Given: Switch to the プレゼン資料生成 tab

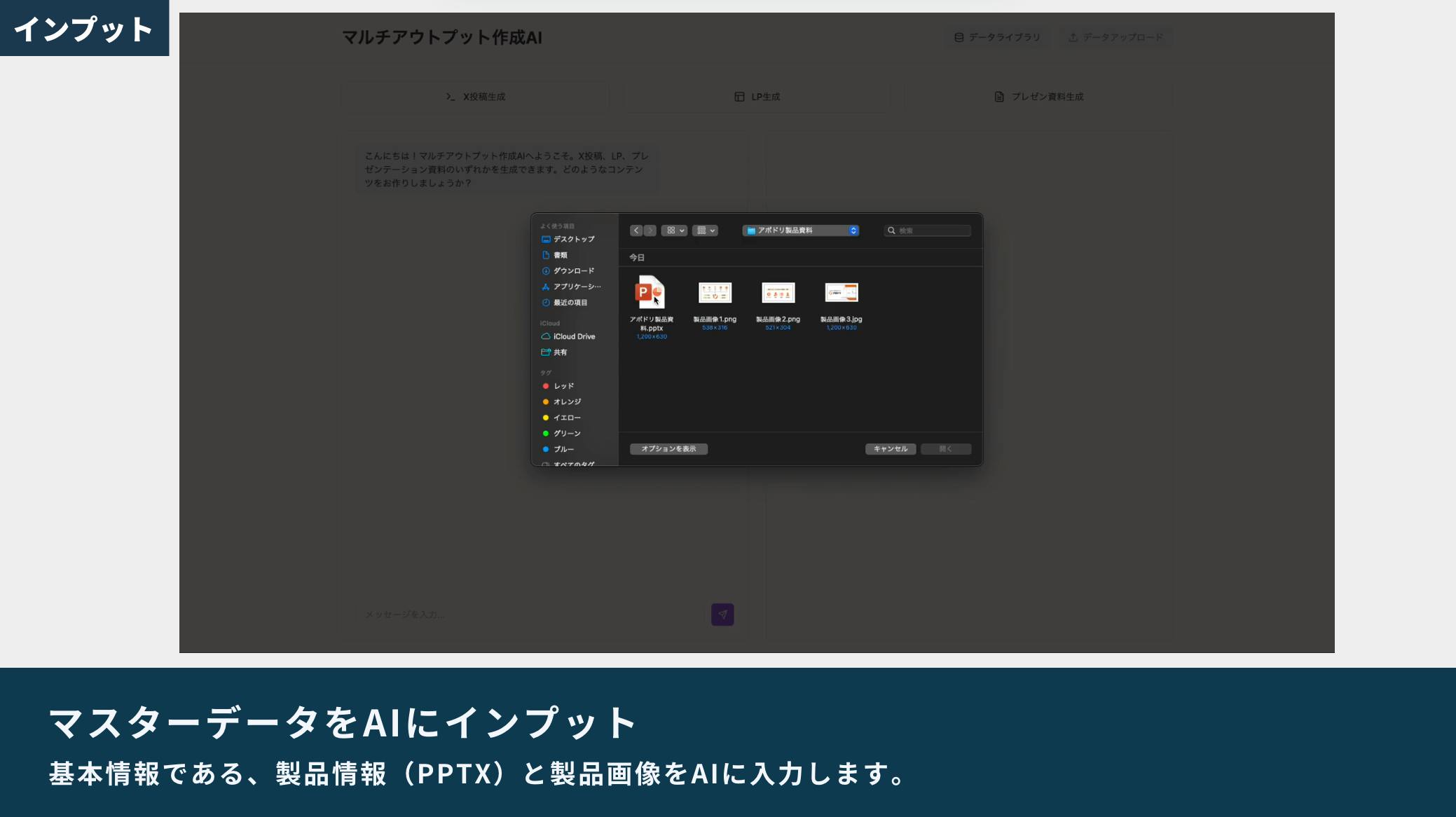Looking at the screenshot, I should tap(1039, 97).
